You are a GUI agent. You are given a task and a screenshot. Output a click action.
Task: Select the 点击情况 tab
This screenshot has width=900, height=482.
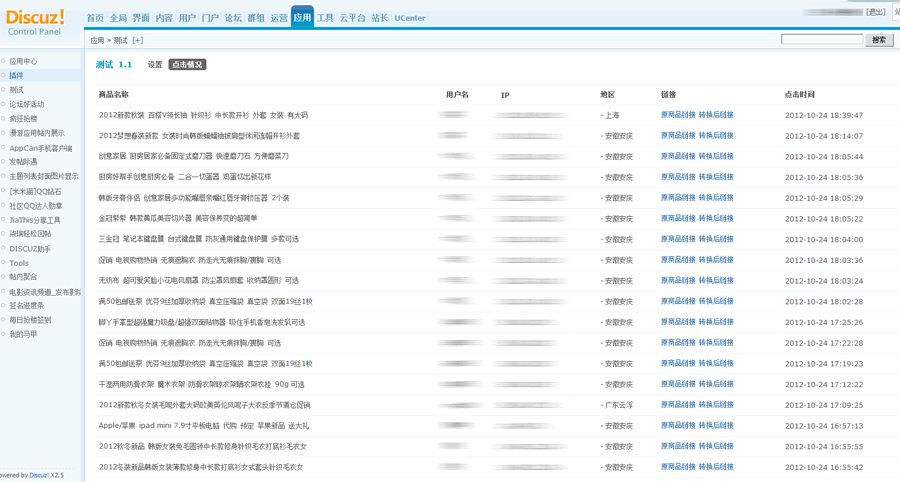click(x=187, y=65)
